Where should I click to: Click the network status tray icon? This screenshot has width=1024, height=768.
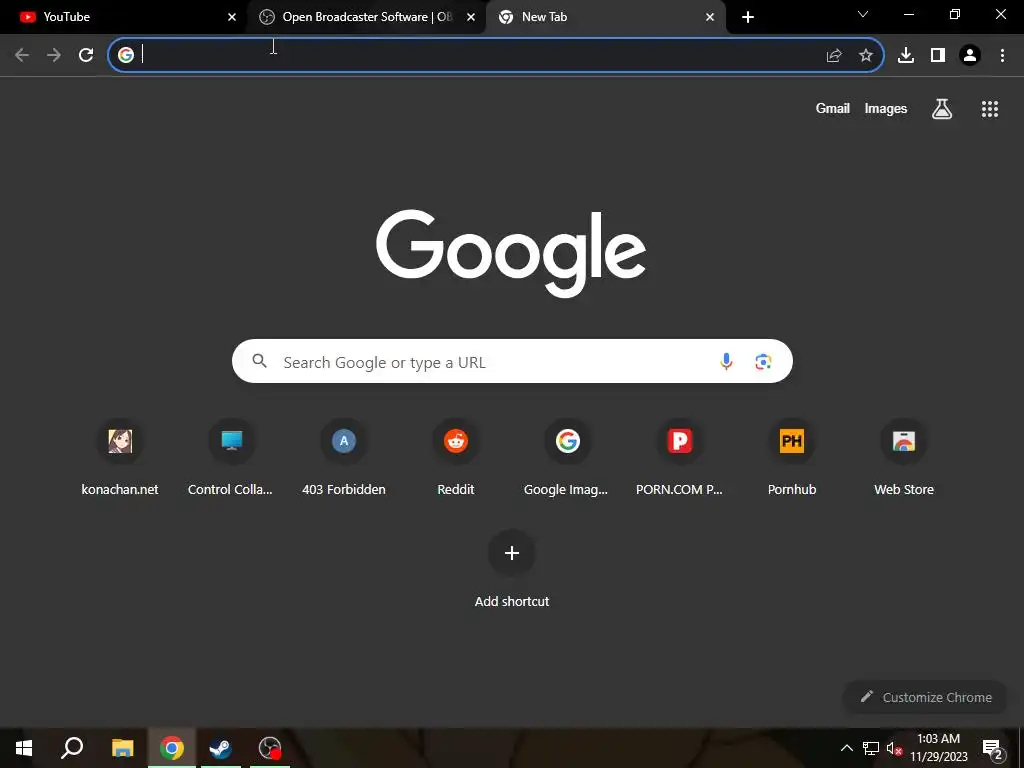tap(871, 748)
